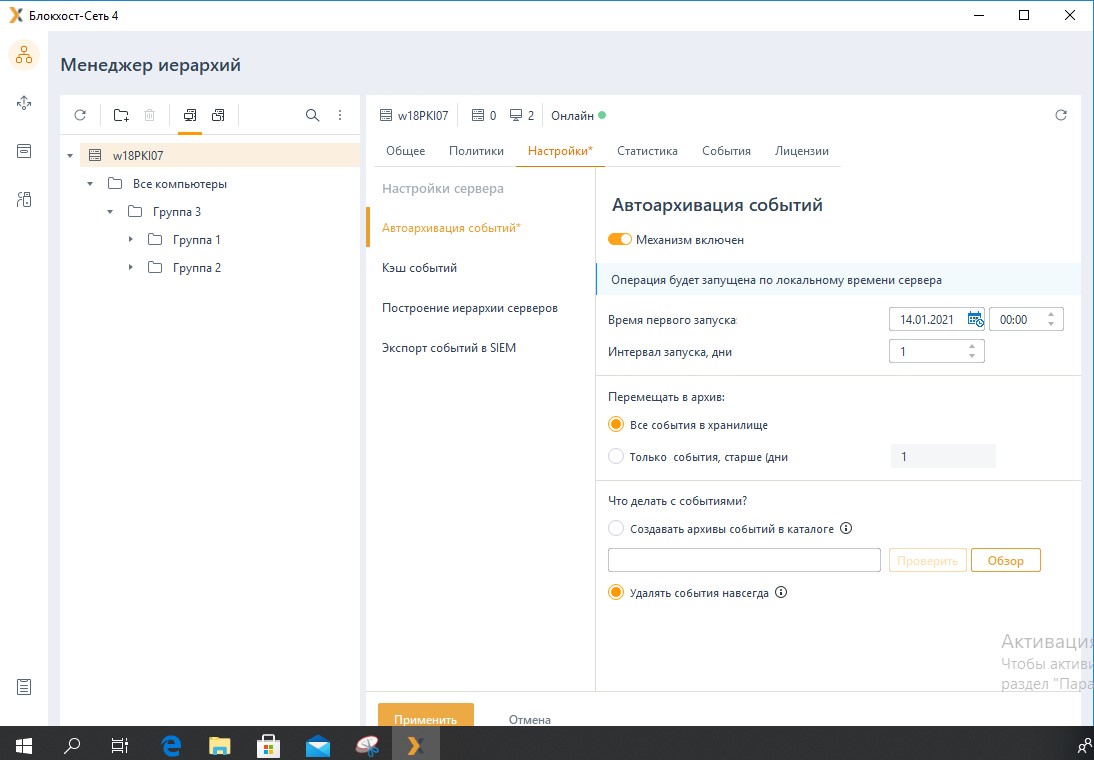
Task: Open 'Построение иерархии серверов' section
Action: pos(470,308)
